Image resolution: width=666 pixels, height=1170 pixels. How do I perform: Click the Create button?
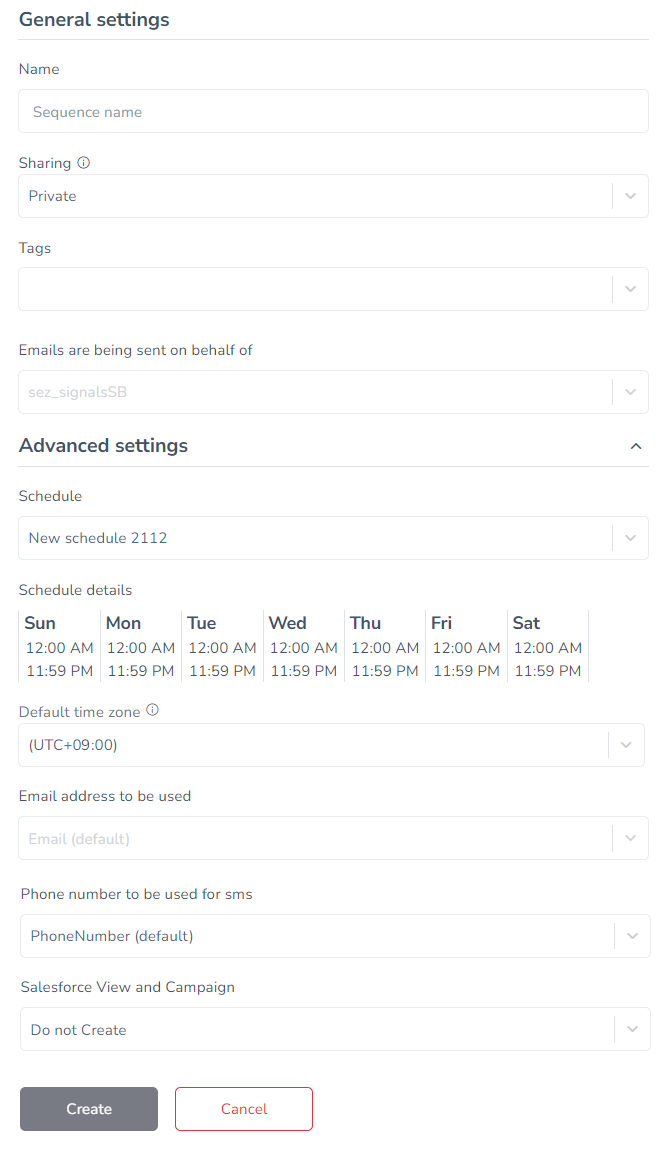89,1109
